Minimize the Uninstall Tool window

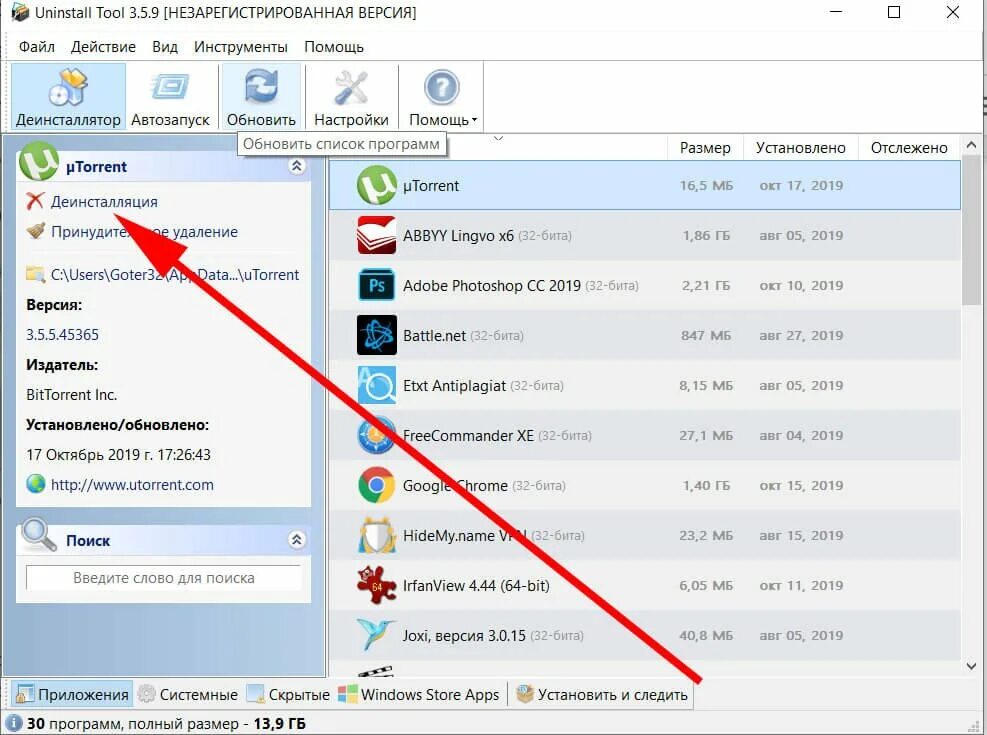point(836,12)
